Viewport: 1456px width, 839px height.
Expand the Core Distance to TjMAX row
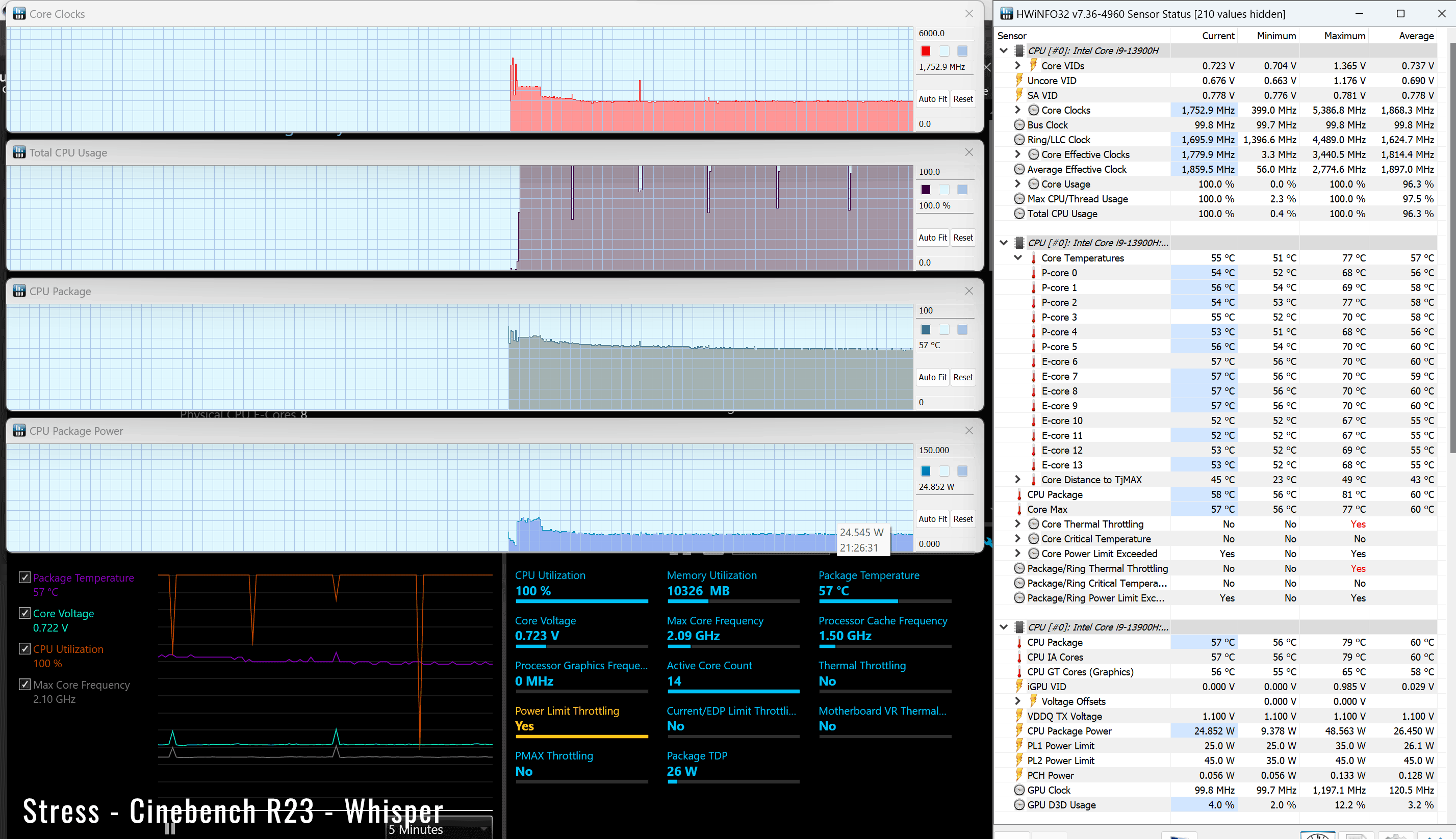point(1018,480)
